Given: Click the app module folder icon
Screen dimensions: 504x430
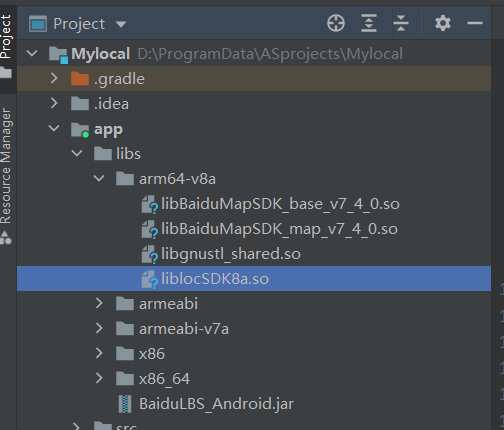Looking at the screenshot, I should coord(80,130).
